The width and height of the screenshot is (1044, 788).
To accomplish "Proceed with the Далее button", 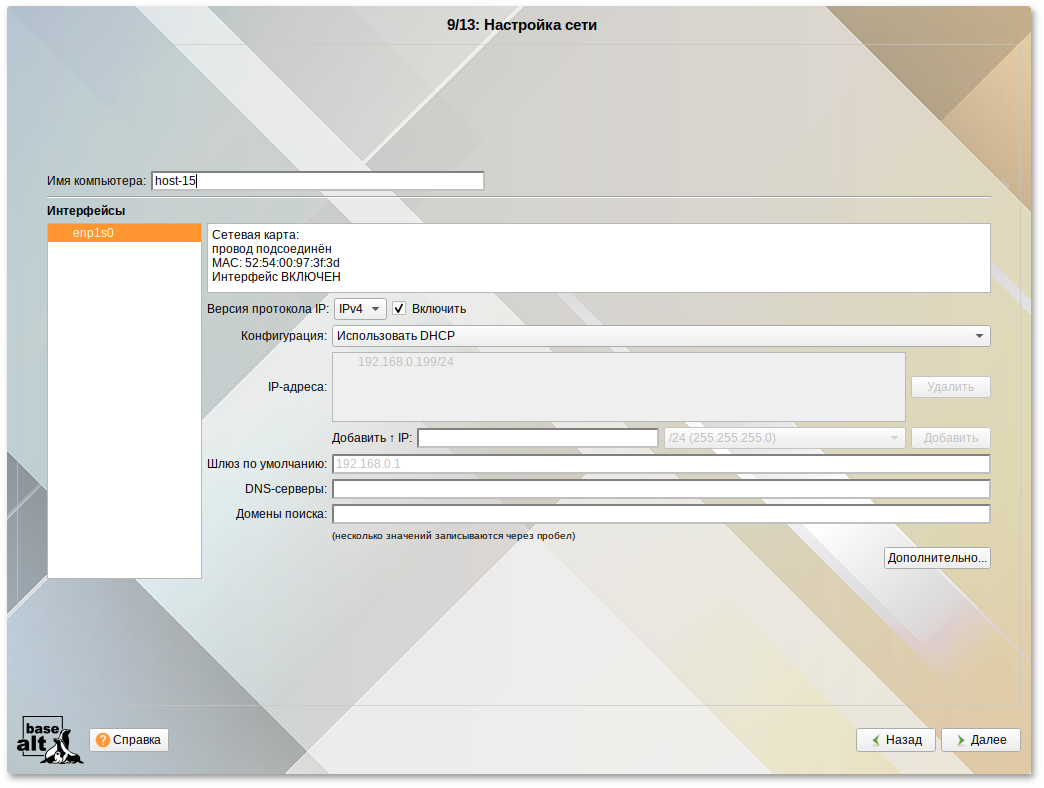I will [x=980, y=740].
